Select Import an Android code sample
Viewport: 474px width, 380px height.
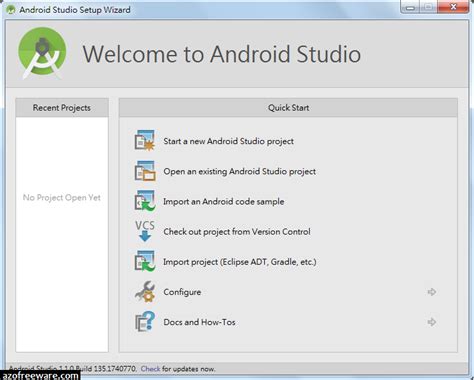coord(223,202)
